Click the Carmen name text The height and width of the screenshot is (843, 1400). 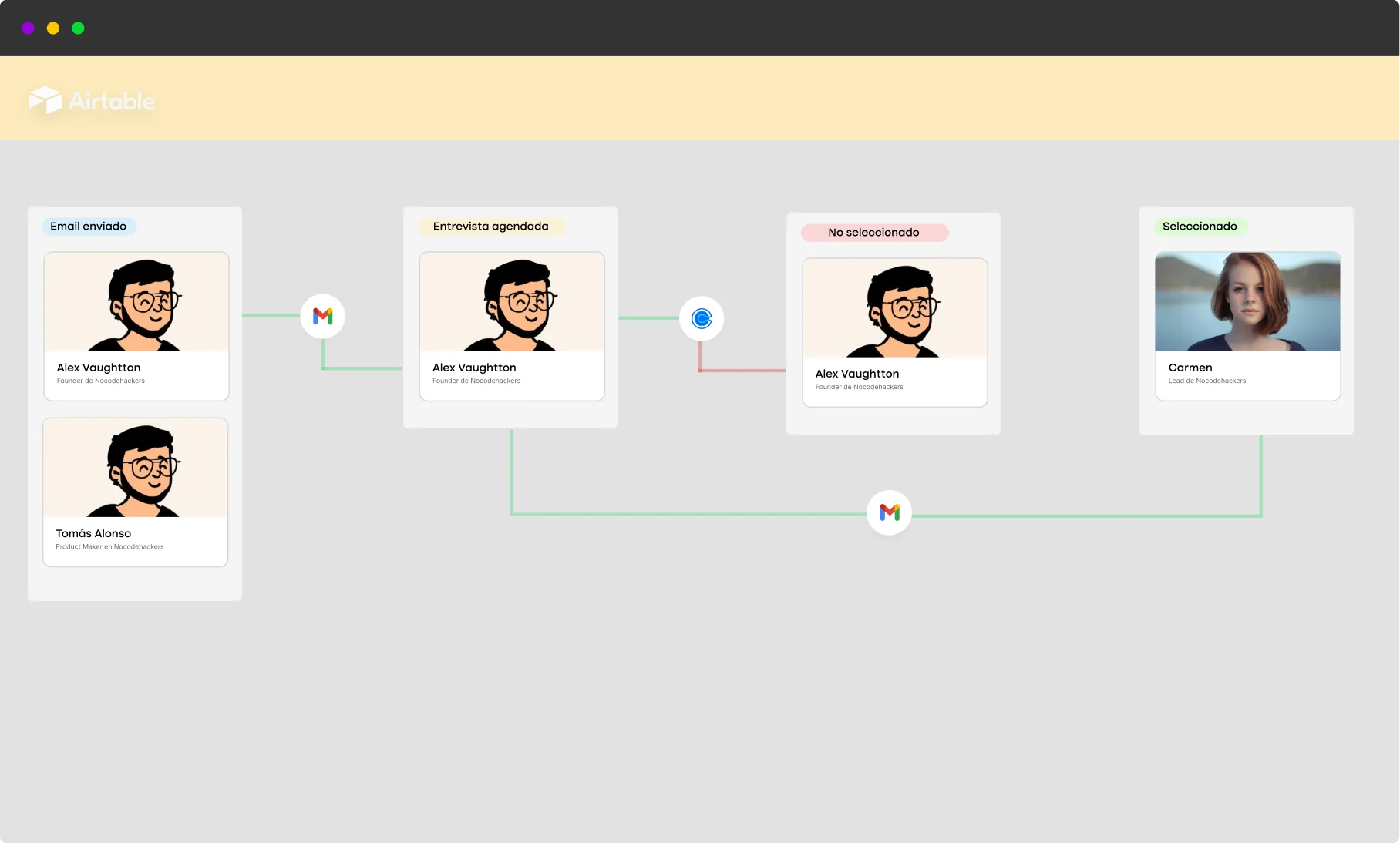point(1190,368)
